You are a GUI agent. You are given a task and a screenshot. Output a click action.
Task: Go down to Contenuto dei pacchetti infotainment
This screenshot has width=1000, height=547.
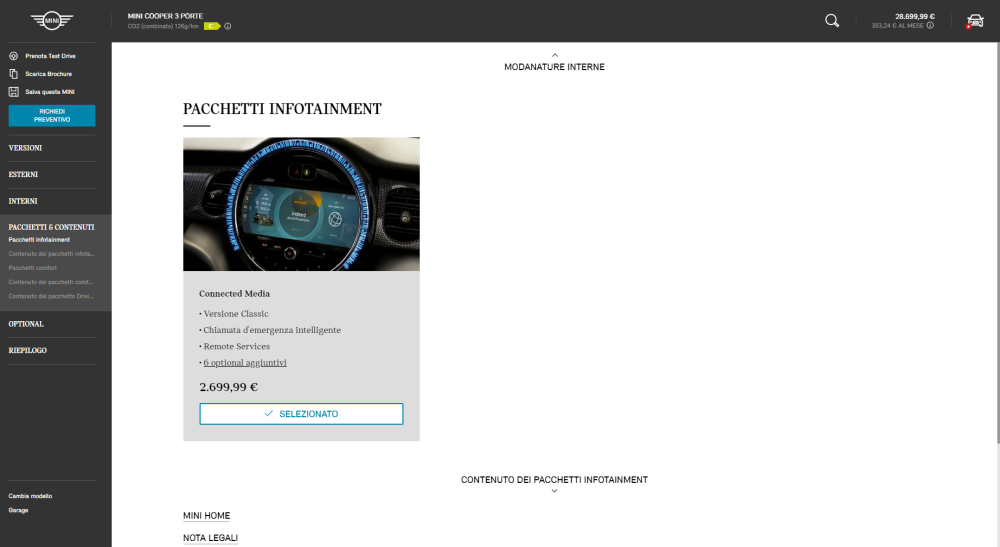pyautogui.click(x=554, y=484)
